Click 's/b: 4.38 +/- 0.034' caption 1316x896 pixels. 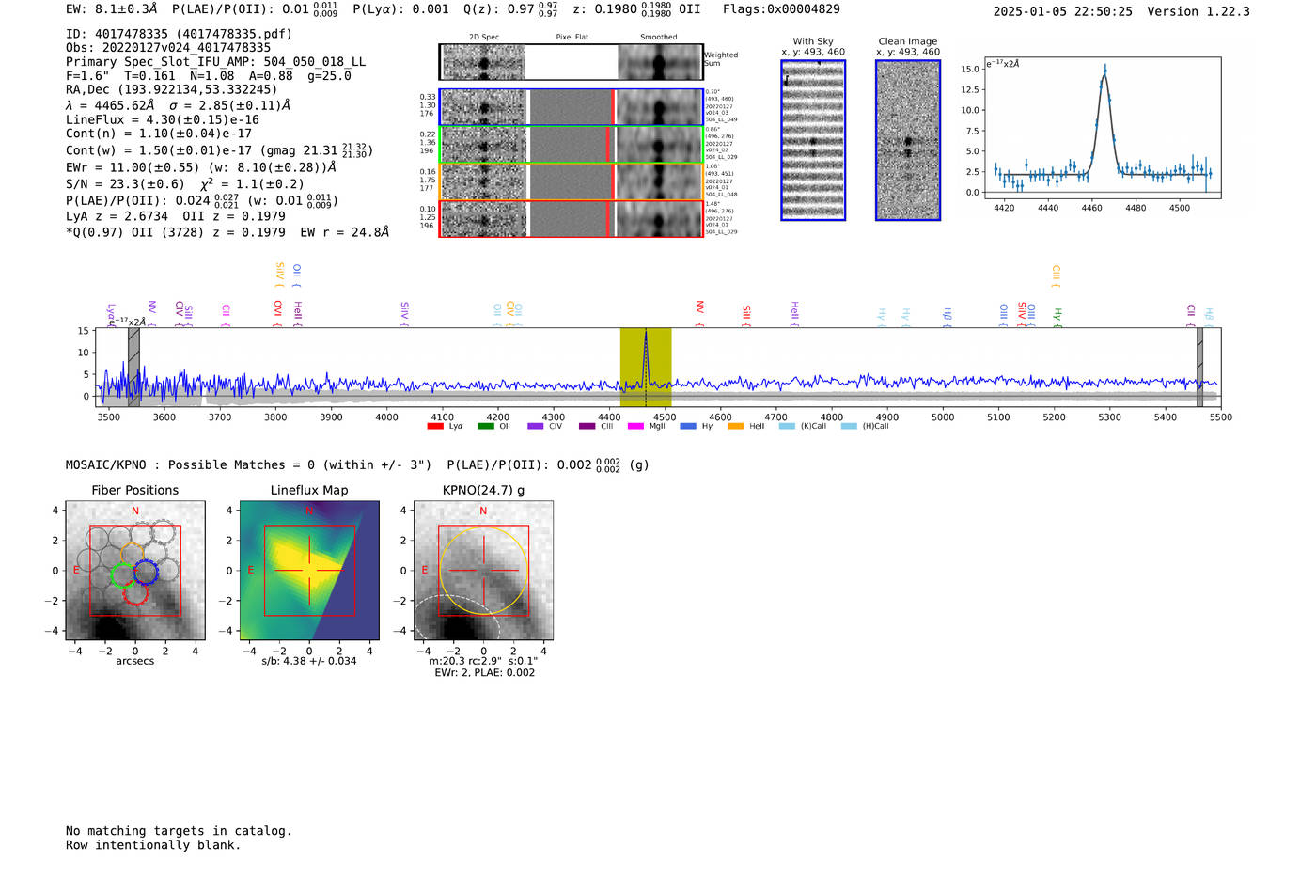[x=309, y=661]
